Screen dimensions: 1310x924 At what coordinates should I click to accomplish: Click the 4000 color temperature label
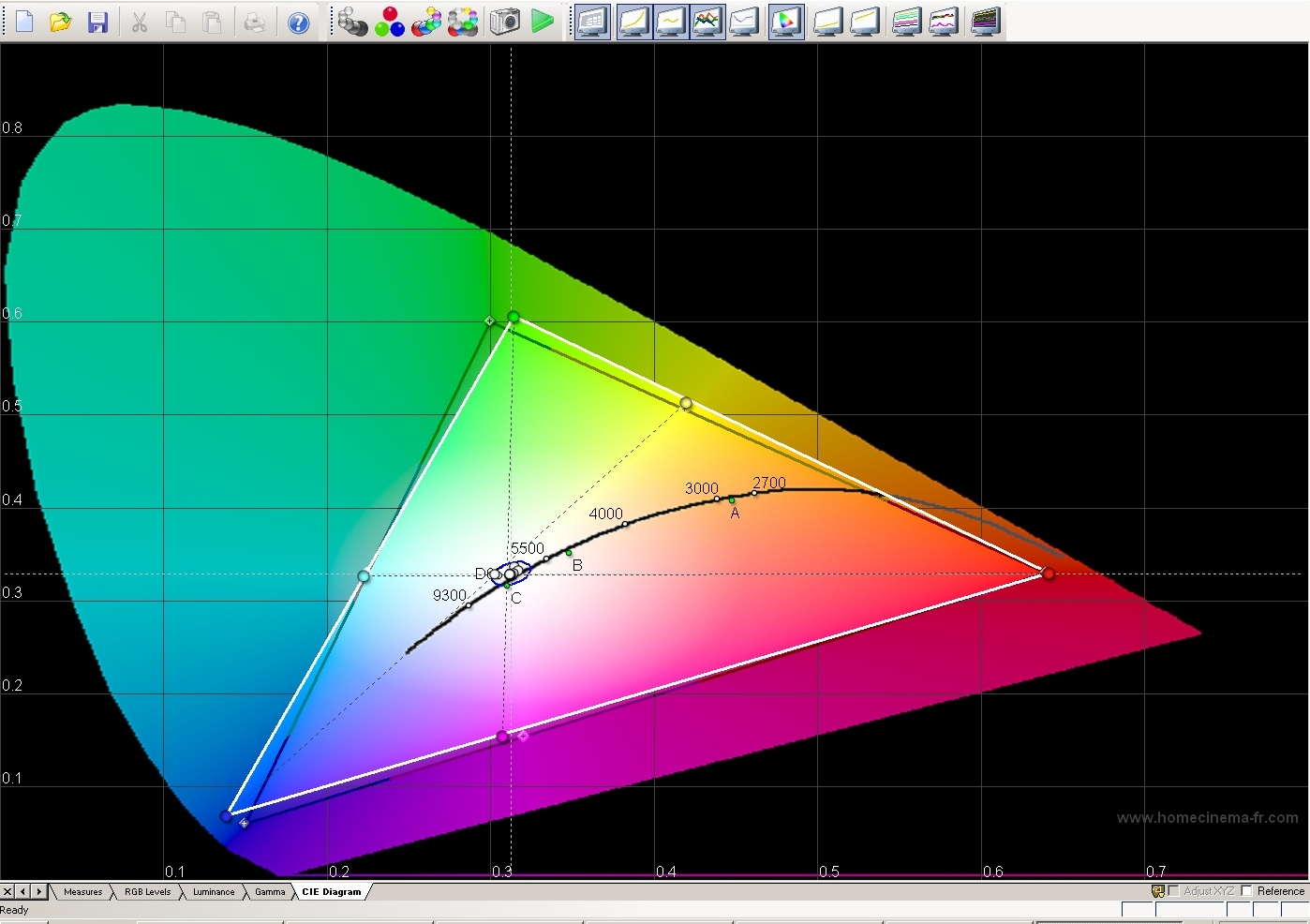point(605,514)
